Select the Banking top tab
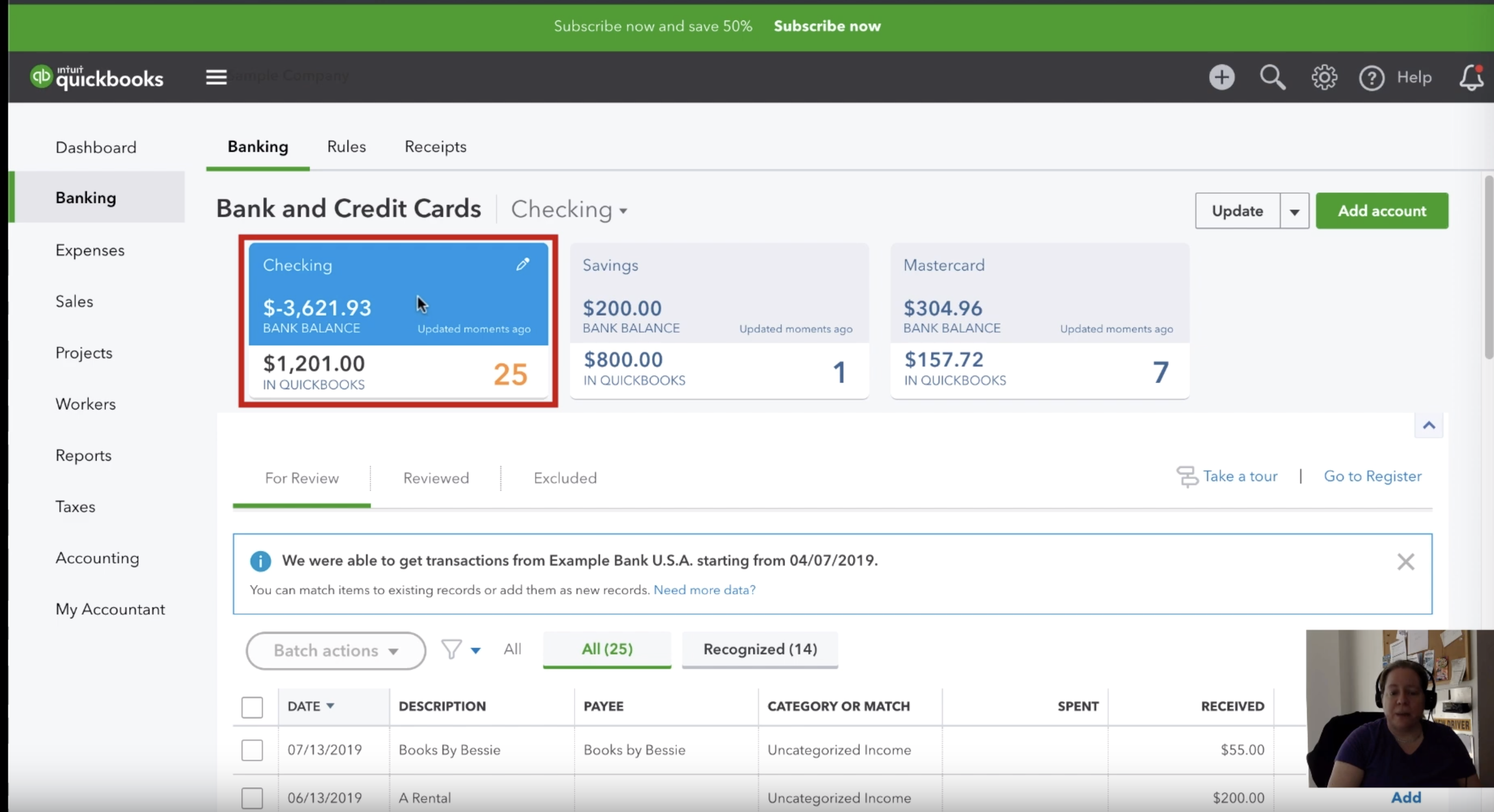Viewport: 1494px width, 812px height. tap(257, 147)
